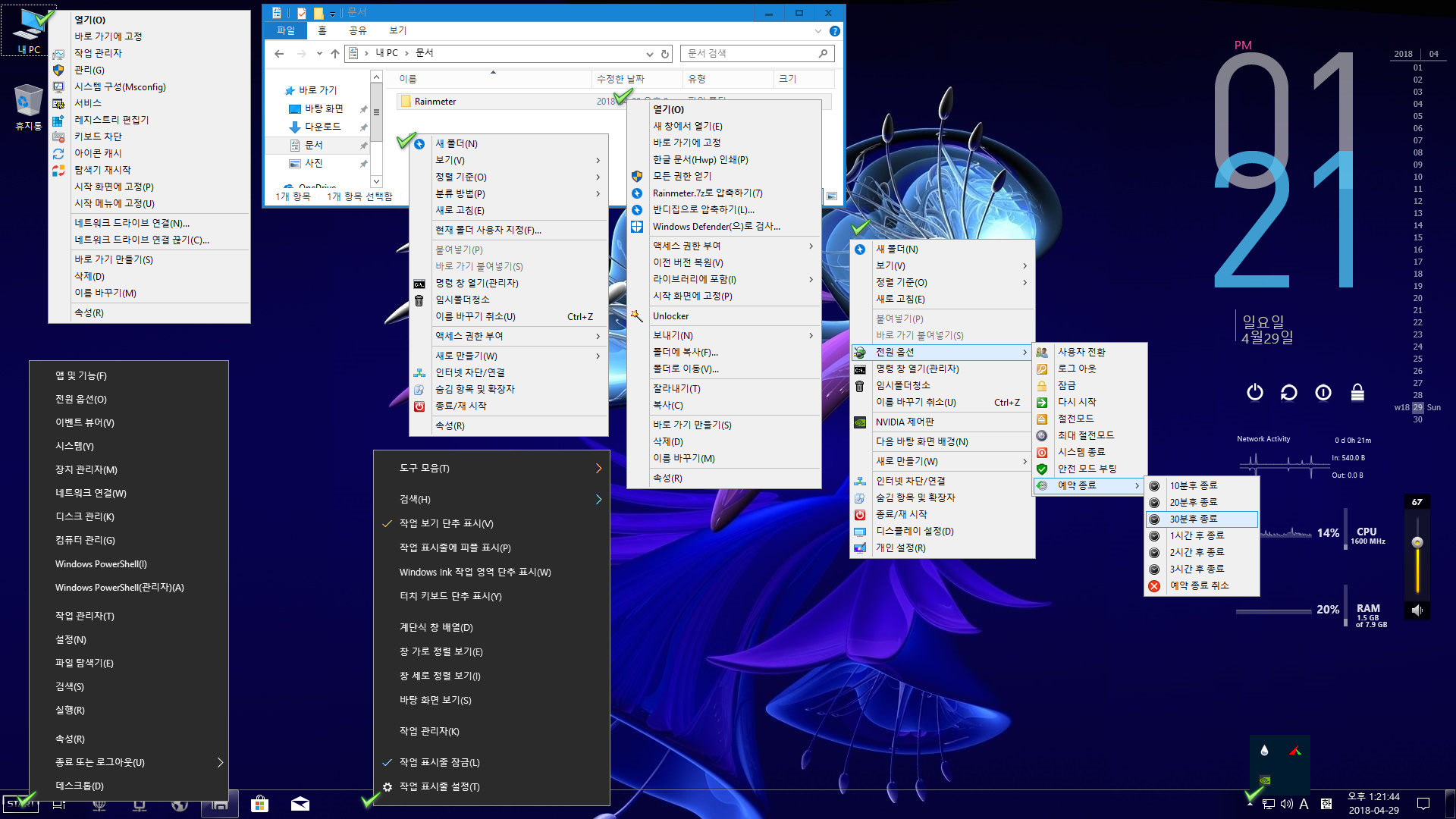
Task: Click the water drop tray overflow icon
Action: click(1264, 751)
